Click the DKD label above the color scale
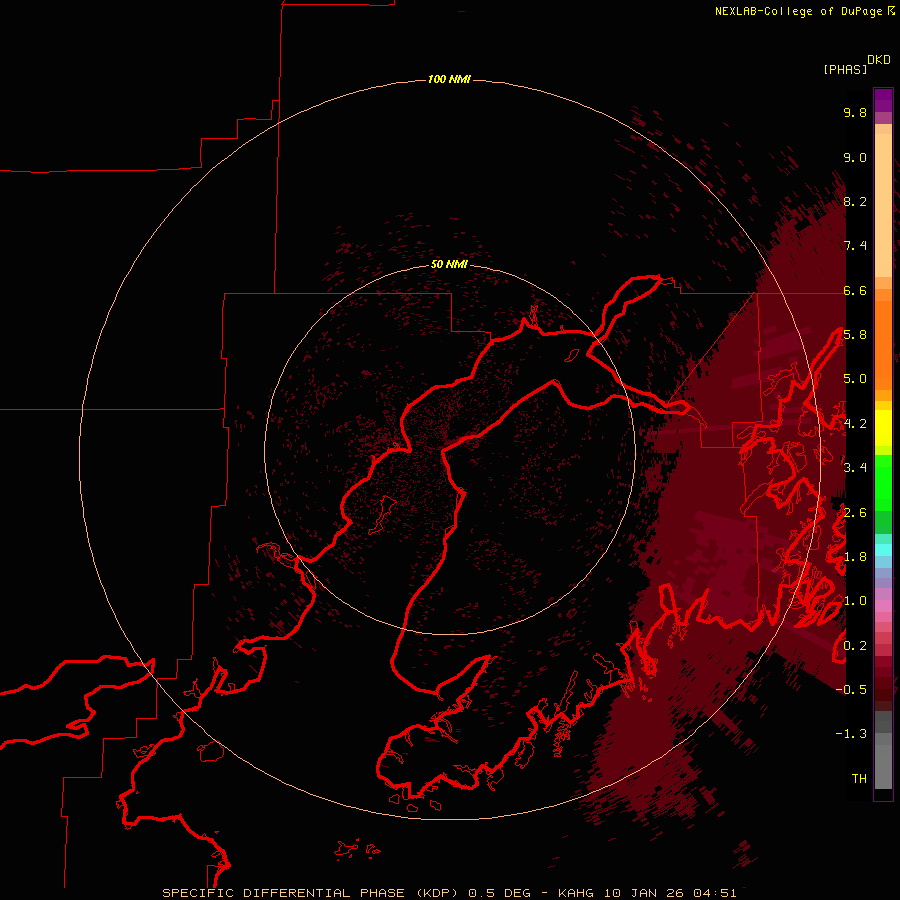900x900 pixels. (878, 59)
